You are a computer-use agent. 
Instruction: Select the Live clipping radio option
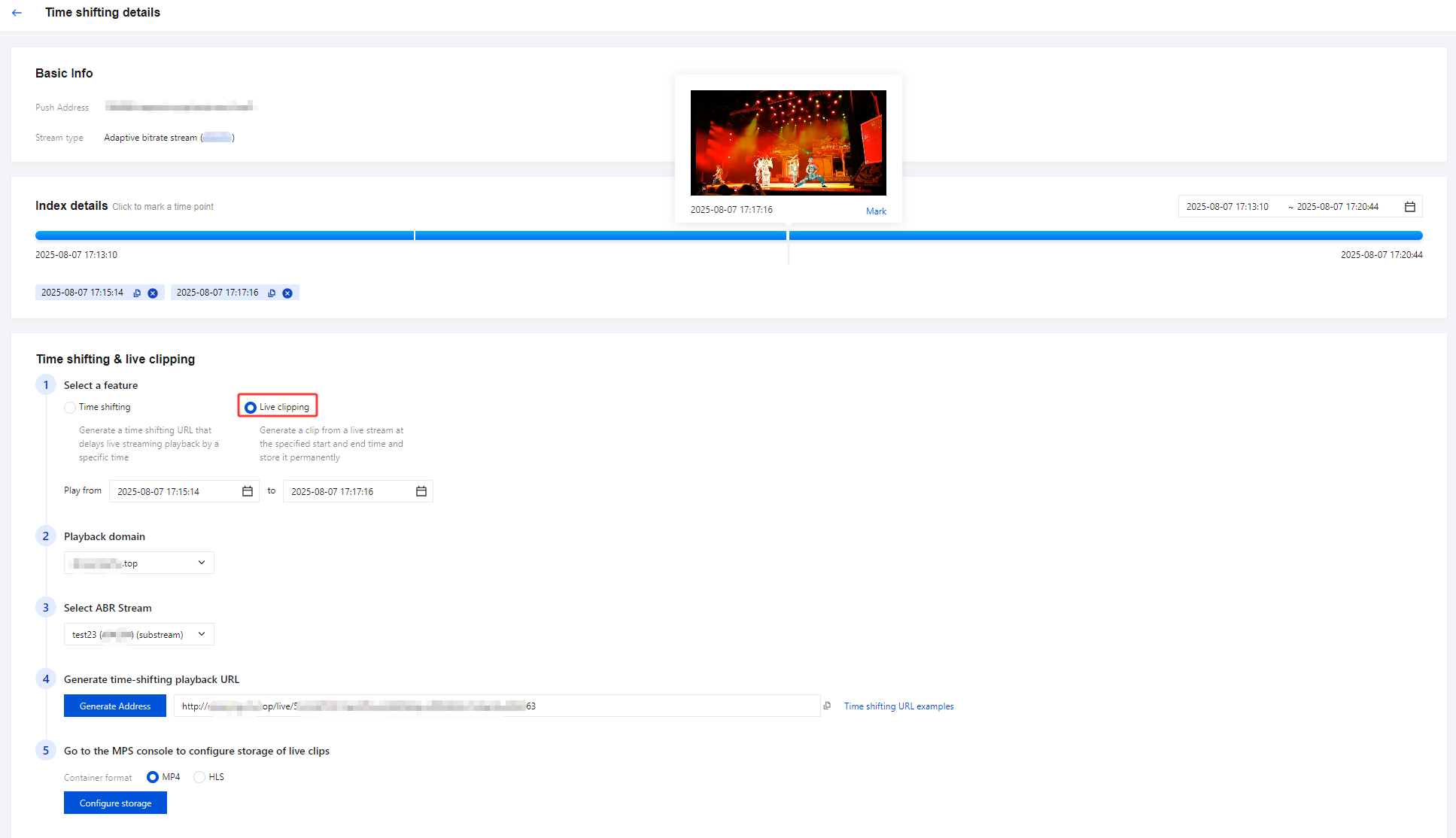(x=251, y=407)
